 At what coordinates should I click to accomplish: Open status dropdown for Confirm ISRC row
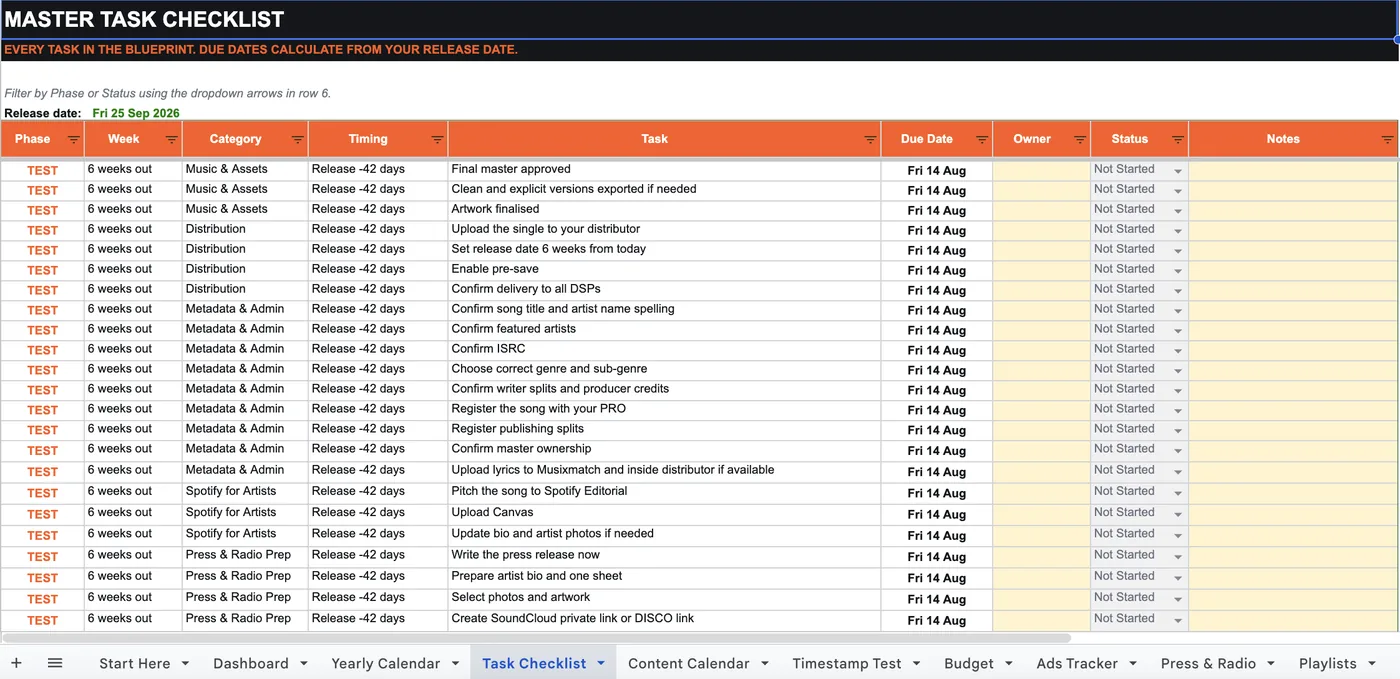[x=1178, y=351]
